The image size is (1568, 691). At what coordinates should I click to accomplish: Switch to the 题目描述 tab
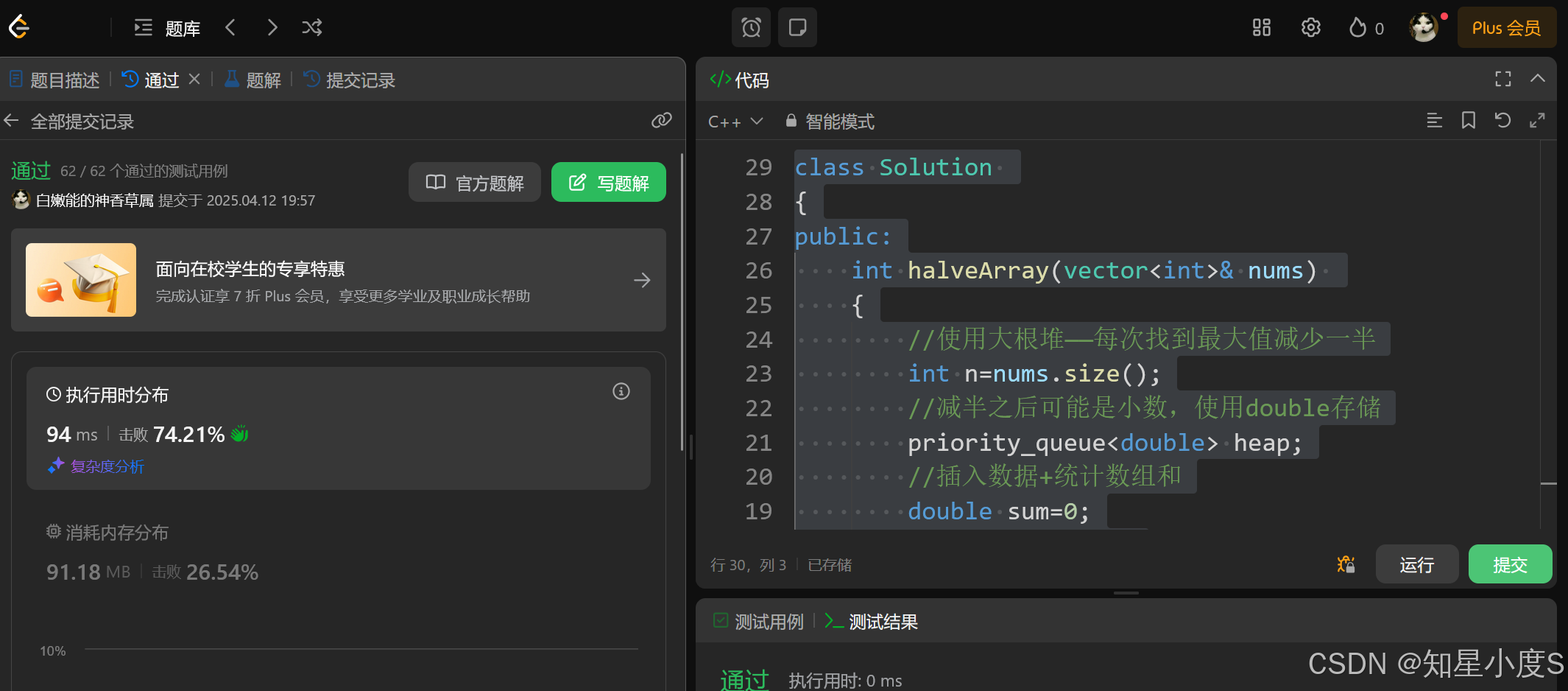point(54,80)
